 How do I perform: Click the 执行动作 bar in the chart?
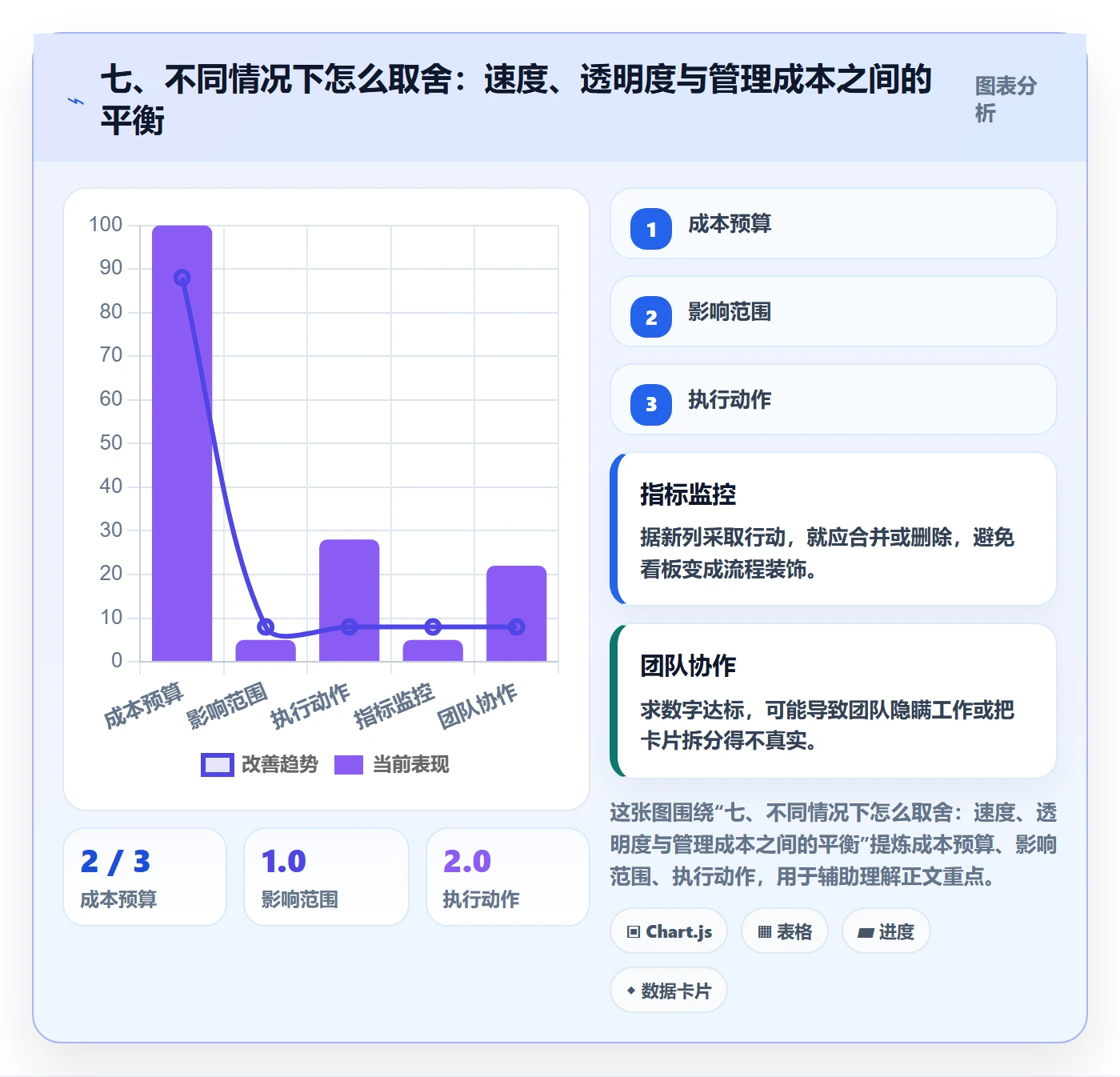point(350,600)
